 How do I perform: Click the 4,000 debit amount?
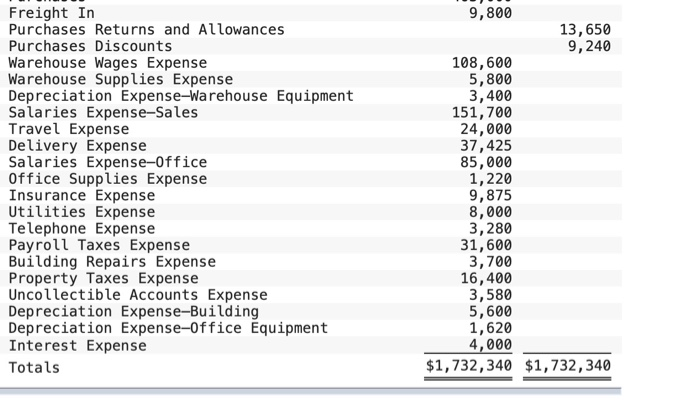click(490, 344)
